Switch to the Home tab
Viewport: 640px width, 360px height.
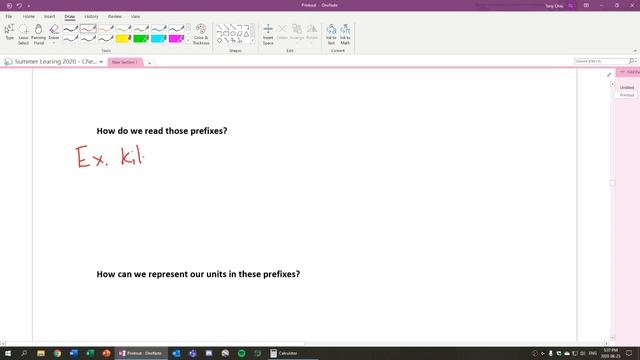click(x=29, y=17)
